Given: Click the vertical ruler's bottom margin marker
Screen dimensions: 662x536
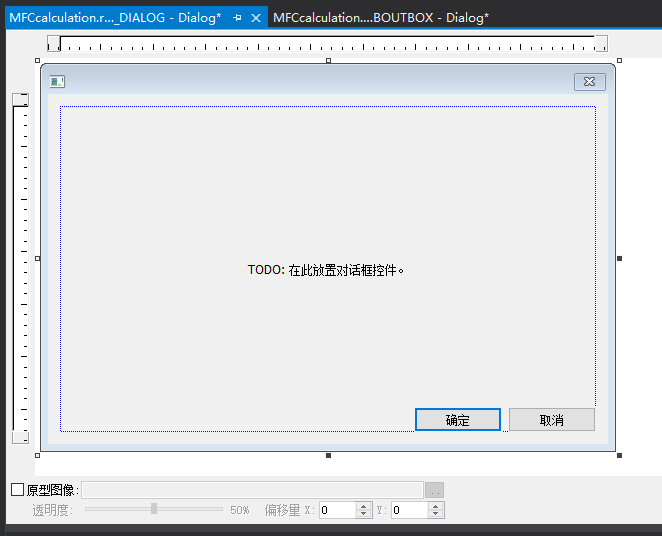Looking at the screenshot, I should (20, 437).
